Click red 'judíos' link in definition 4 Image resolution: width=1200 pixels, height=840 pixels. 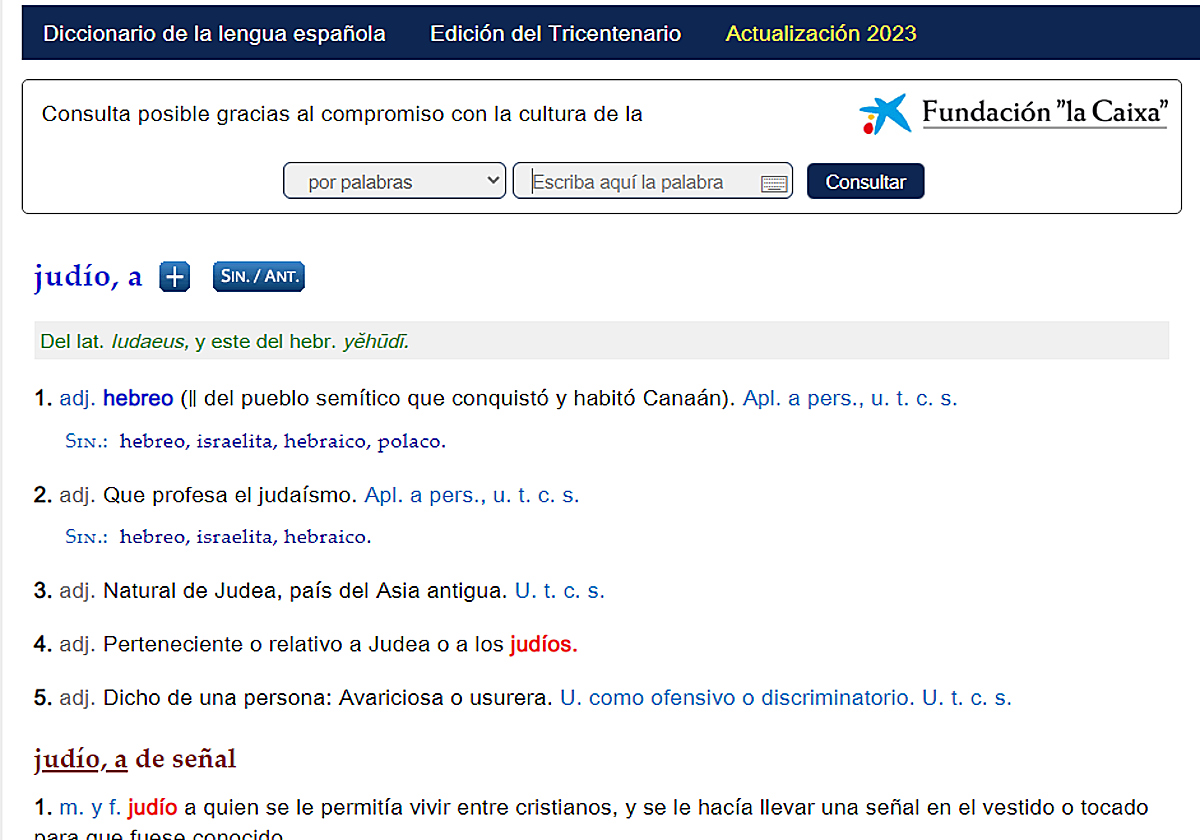[x=543, y=645]
